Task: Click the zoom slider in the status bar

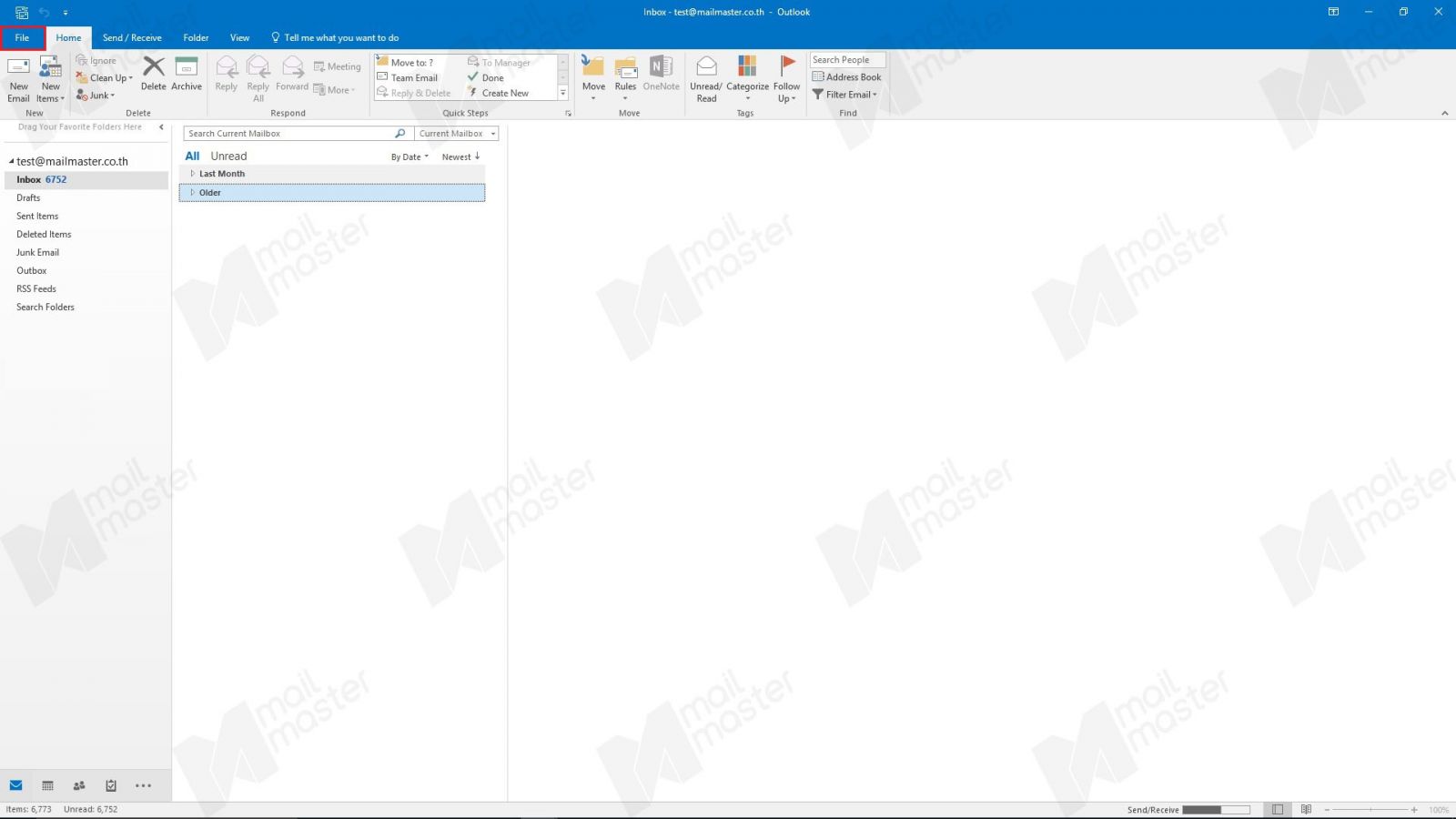Action: (1370, 810)
